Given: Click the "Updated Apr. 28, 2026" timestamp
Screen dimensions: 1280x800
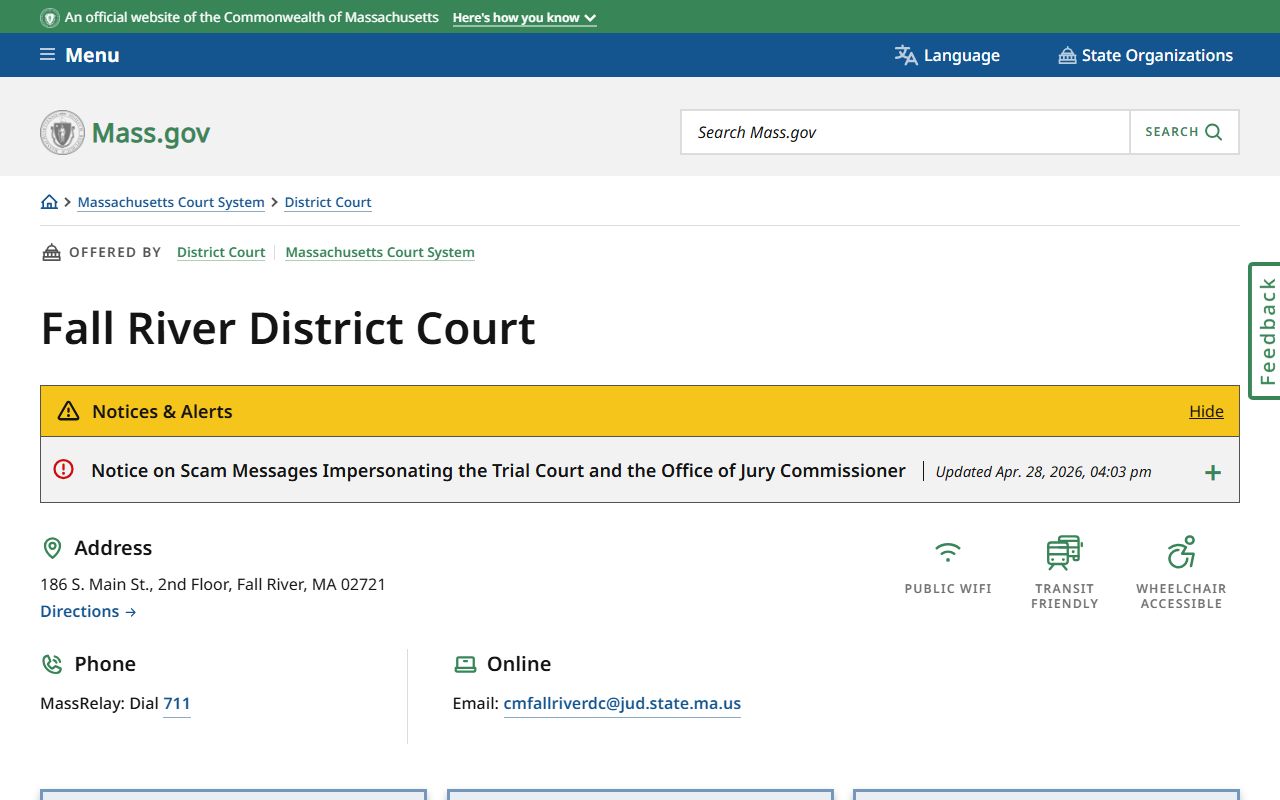Looking at the screenshot, I should (x=1043, y=472).
